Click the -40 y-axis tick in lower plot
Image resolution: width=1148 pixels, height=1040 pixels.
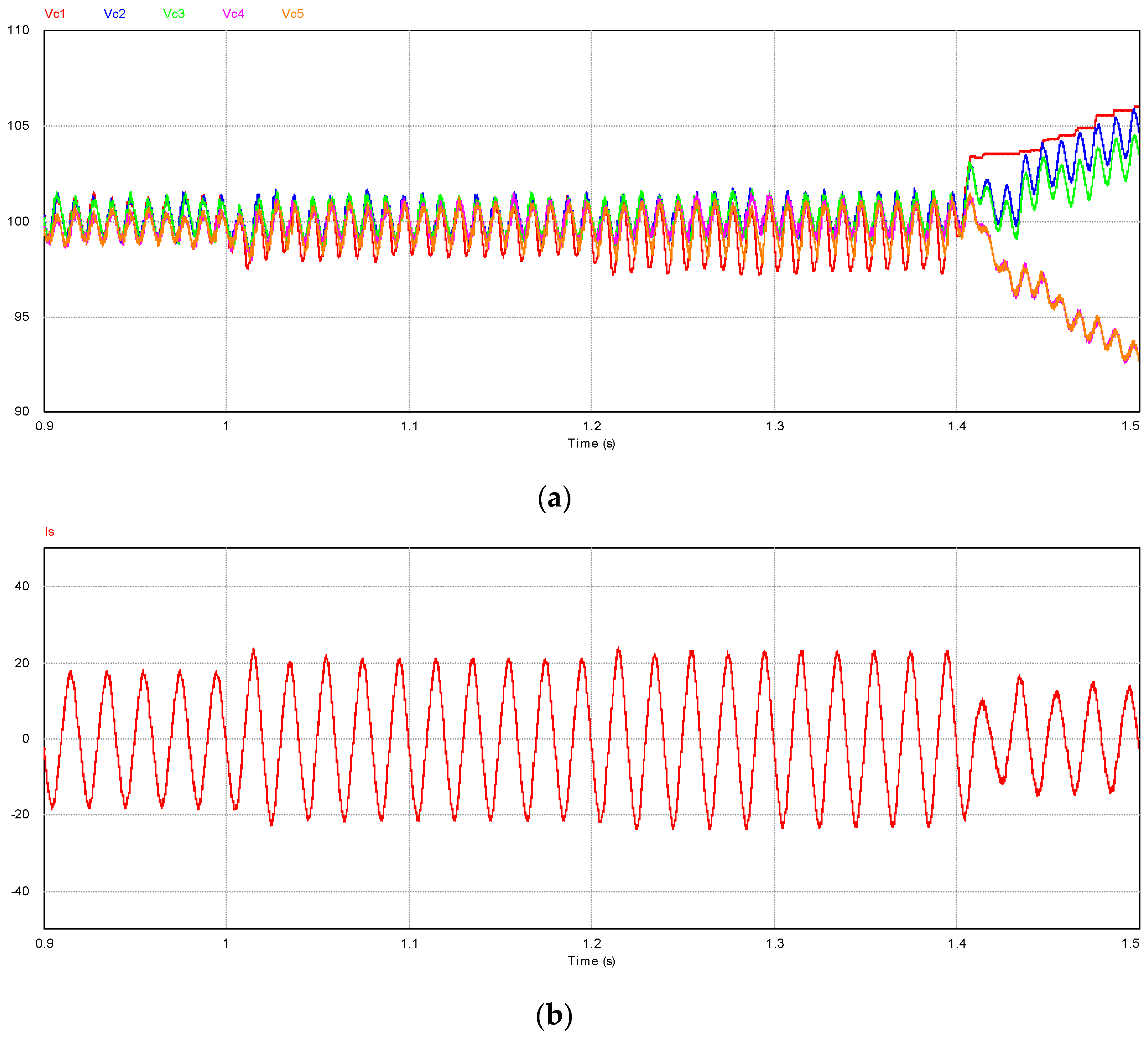pyautogui.click(x=20, y=891)
